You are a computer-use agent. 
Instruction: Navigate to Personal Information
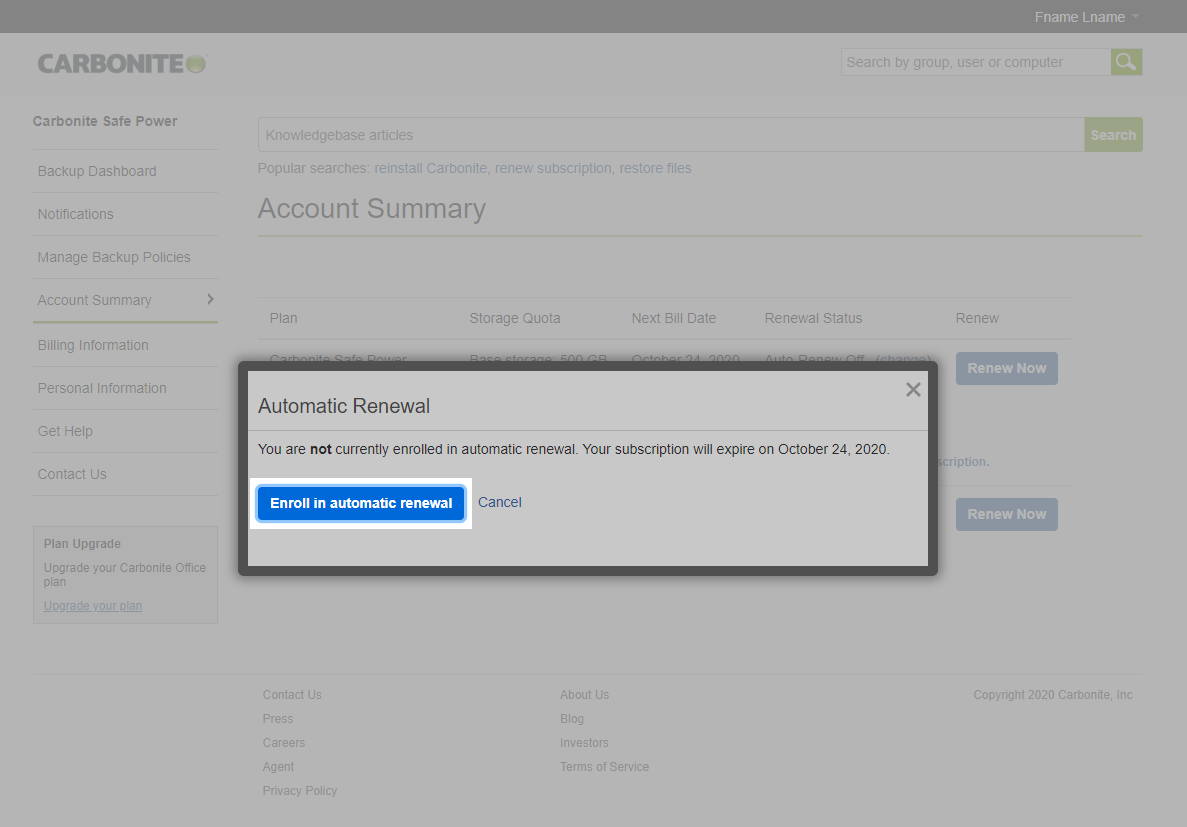[x=102, y=388]
